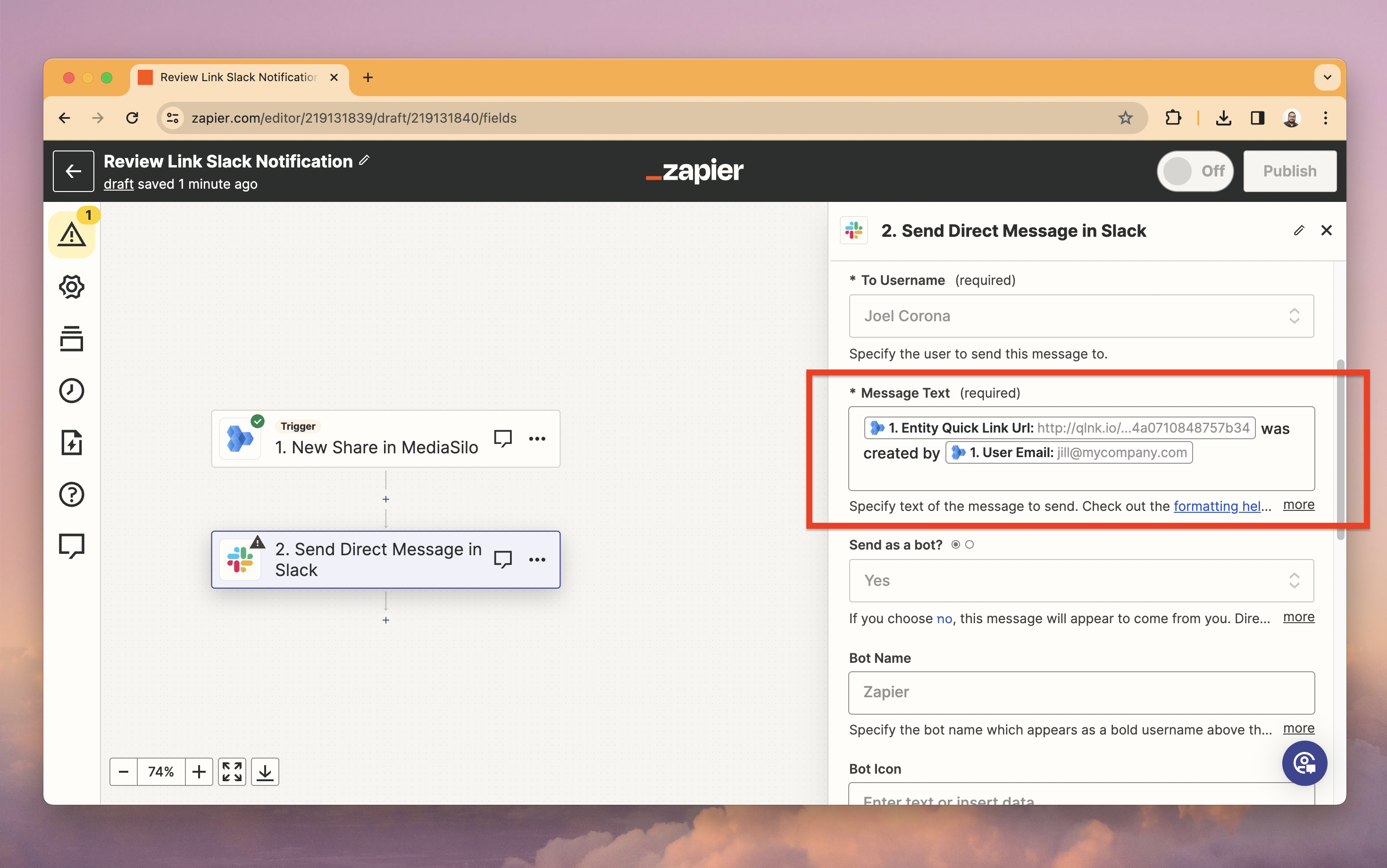Expand more text under Bot Name help
This screenshot has height=868, width=1387.
(1299, 728)
